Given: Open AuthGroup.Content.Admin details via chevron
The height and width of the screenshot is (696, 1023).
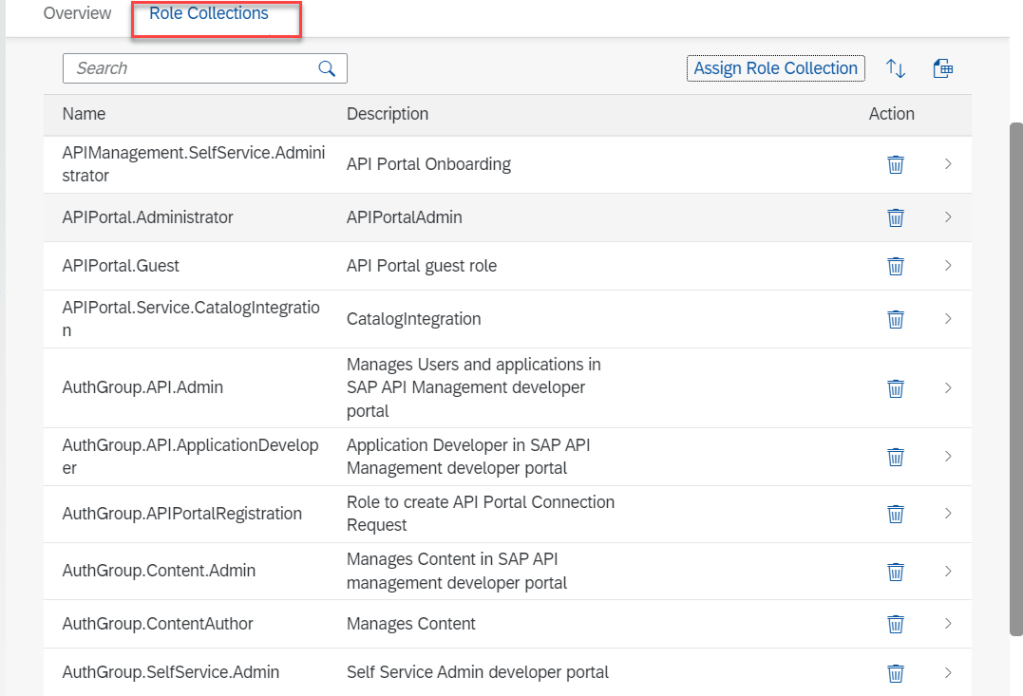Looking at the screenshot, I should click(x=947, y=571).
